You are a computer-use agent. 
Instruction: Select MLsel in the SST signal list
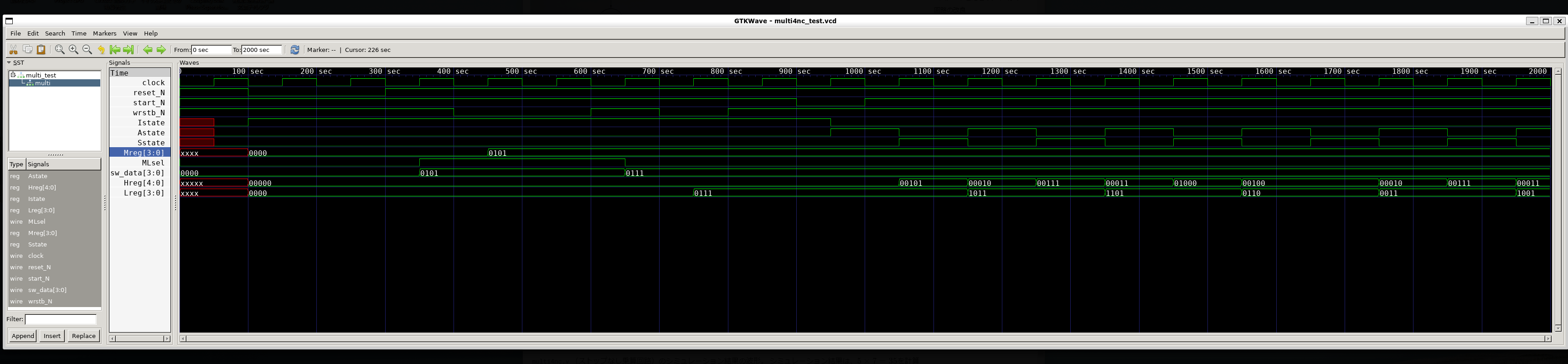54,221
